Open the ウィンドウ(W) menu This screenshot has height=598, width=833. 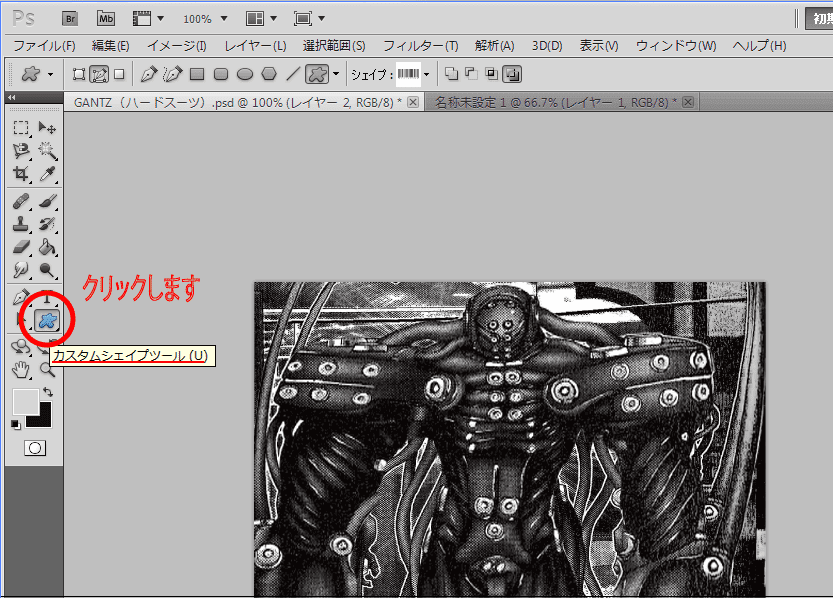click(676, 46)
